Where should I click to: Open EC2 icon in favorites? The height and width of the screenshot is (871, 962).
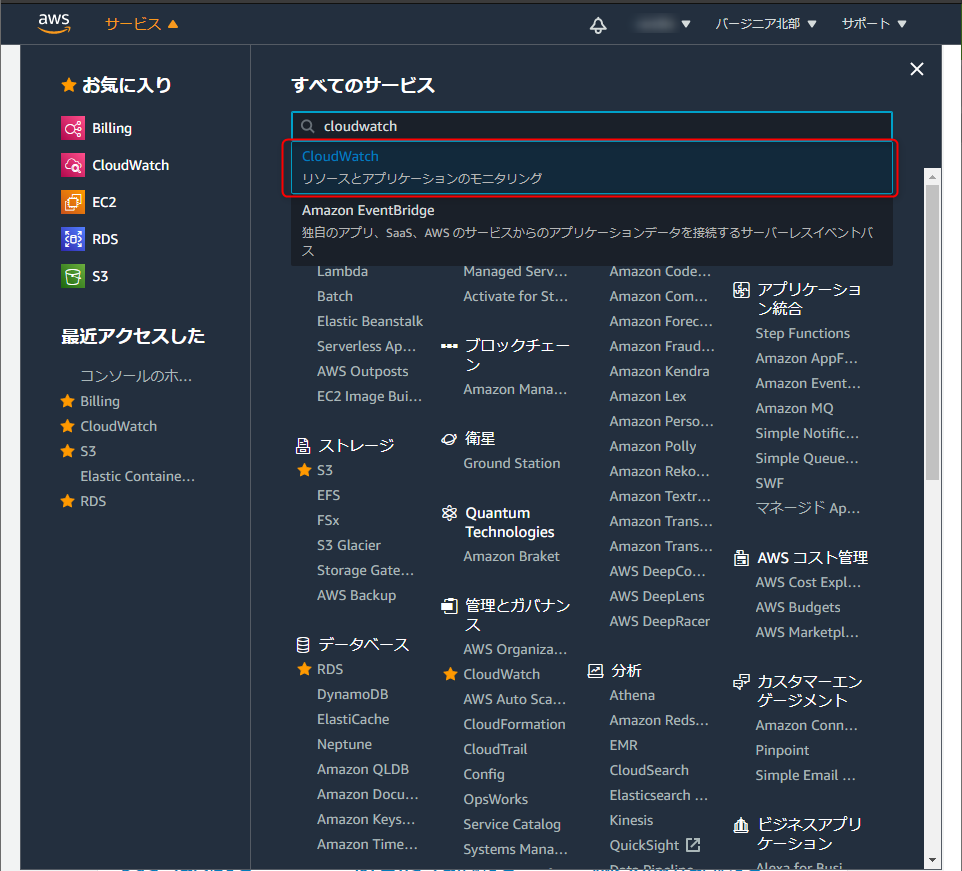(73, 202)
